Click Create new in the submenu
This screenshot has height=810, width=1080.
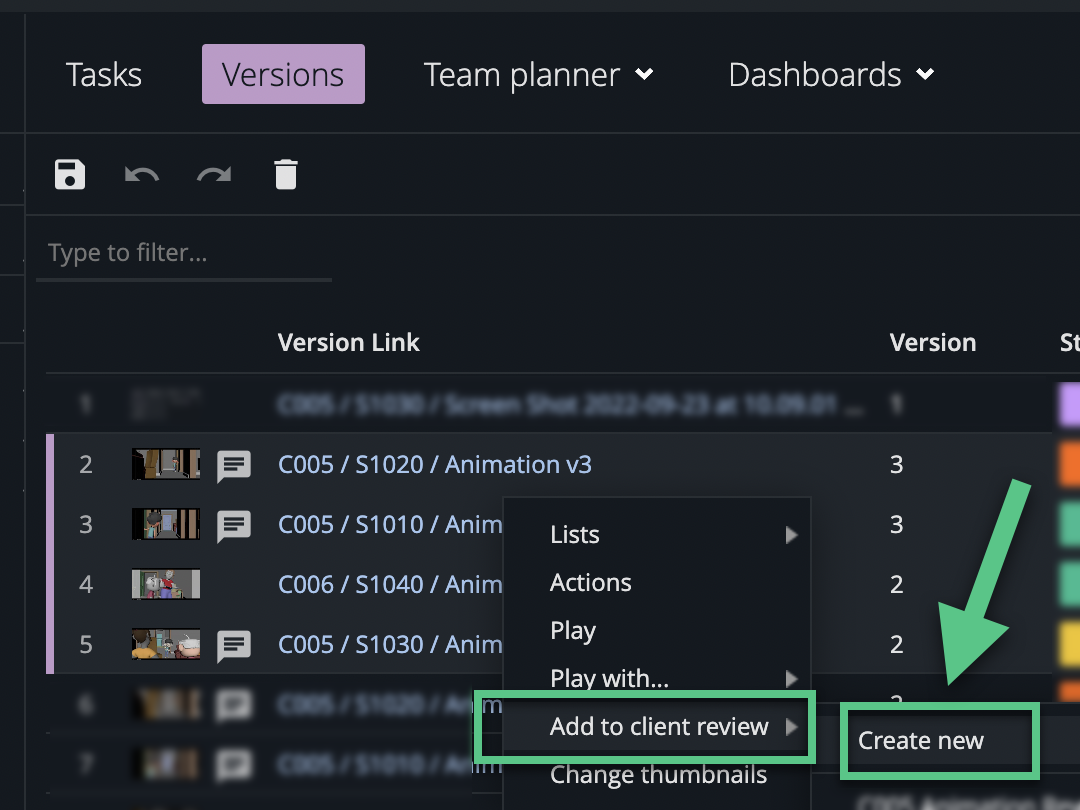921,740
